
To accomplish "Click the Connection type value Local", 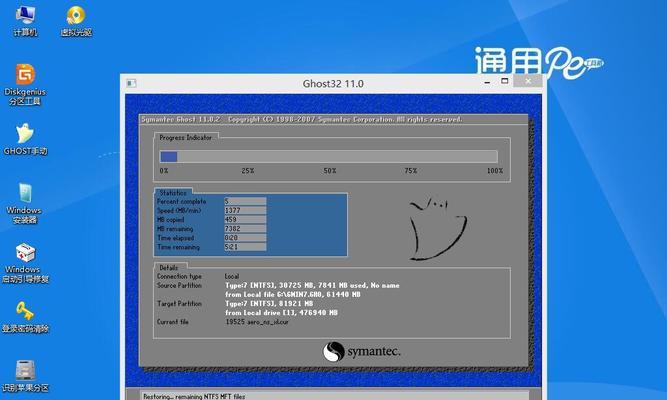I will point(232,276).
